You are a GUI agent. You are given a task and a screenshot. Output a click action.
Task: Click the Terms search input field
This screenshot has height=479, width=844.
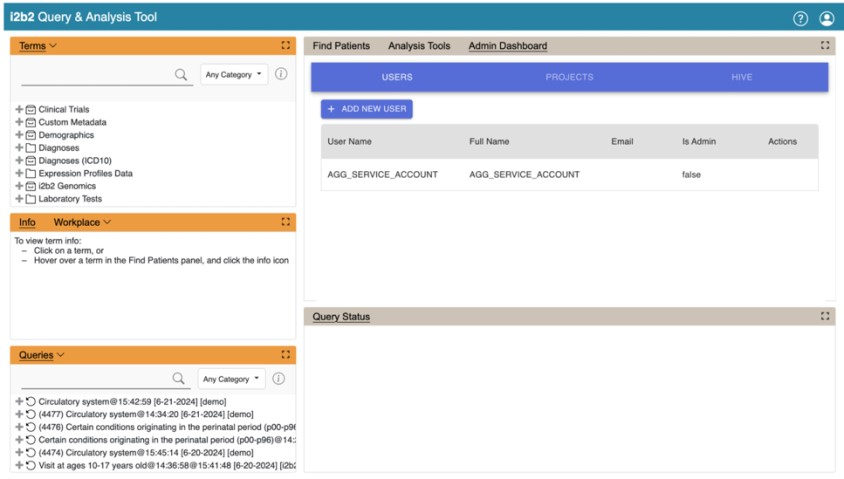[x=95, y=75]
